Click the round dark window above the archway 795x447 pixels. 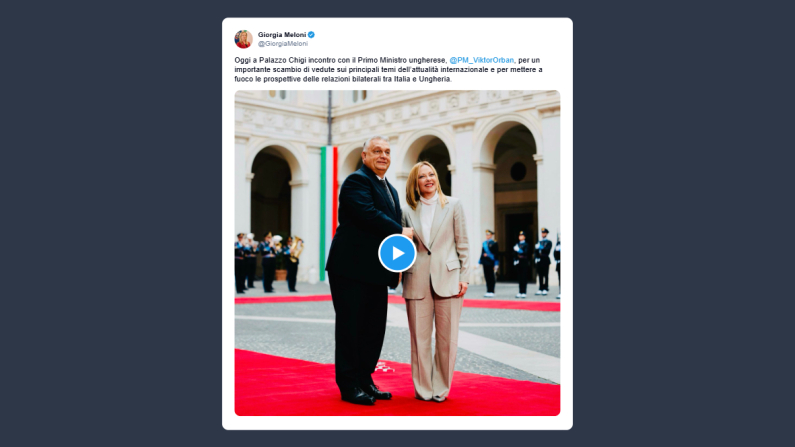(518, 171)
